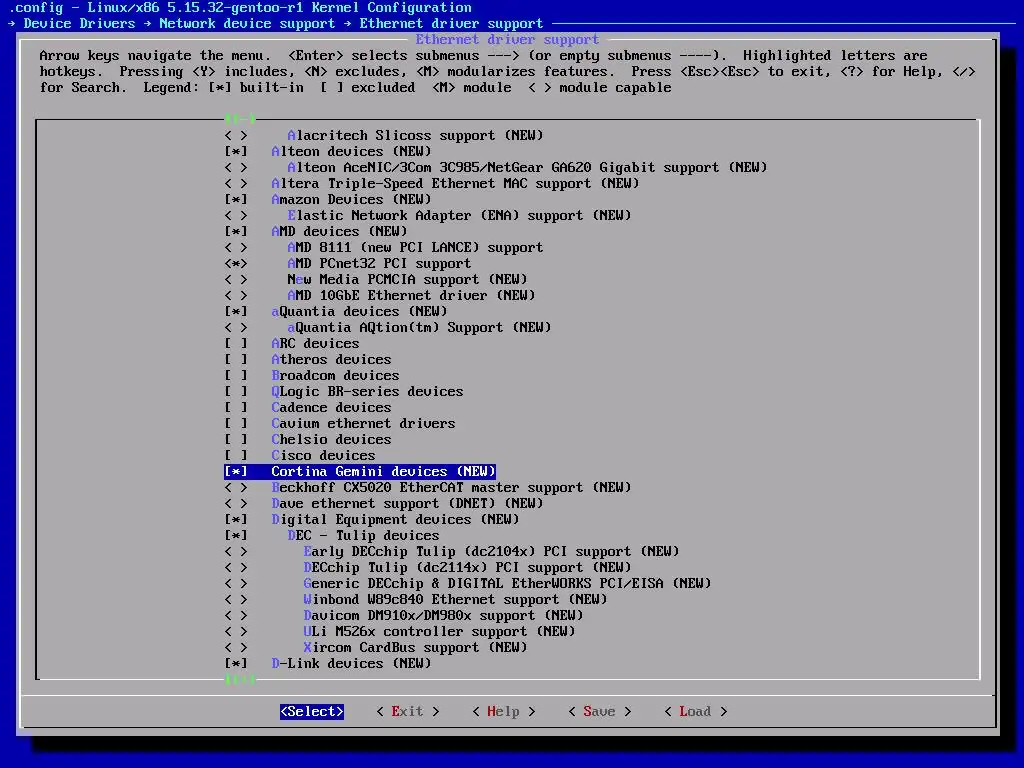The image size is (1024, 768).
Task: Set ULi M526x controller module state
Action: pos(236,632)
